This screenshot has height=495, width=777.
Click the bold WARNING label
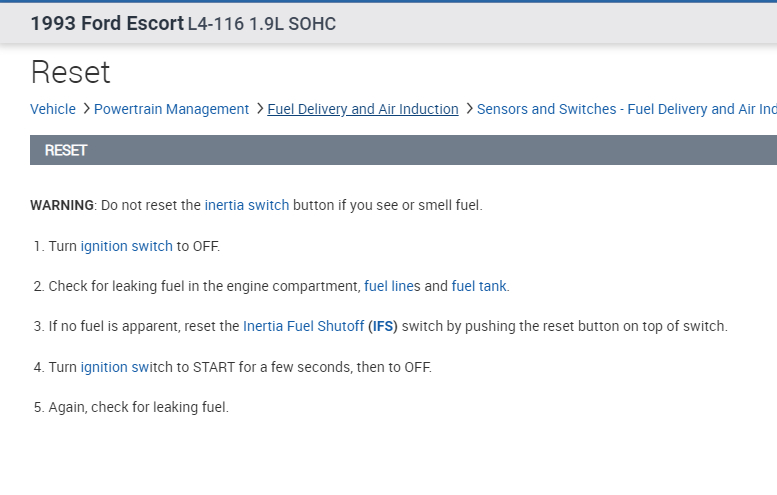click(62, 205)
